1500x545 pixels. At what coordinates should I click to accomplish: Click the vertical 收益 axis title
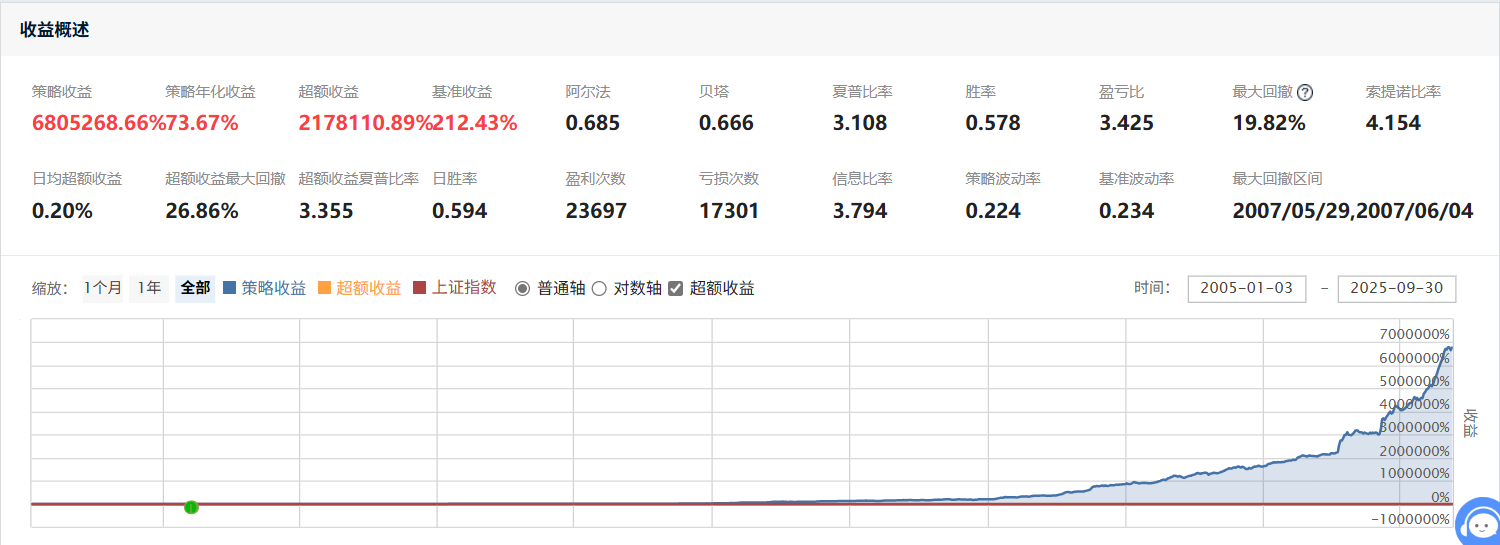(1470, 422)
